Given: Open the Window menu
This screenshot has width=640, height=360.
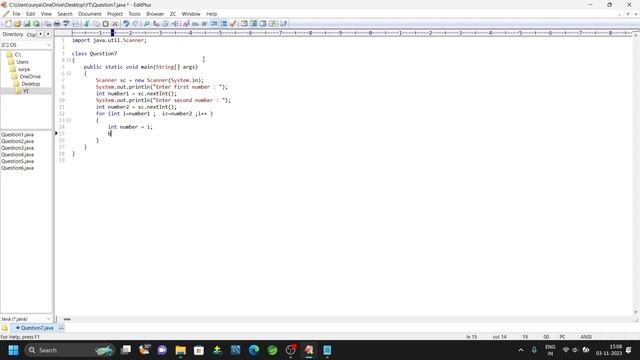Looking at the screenshot, I should [191, 14].
